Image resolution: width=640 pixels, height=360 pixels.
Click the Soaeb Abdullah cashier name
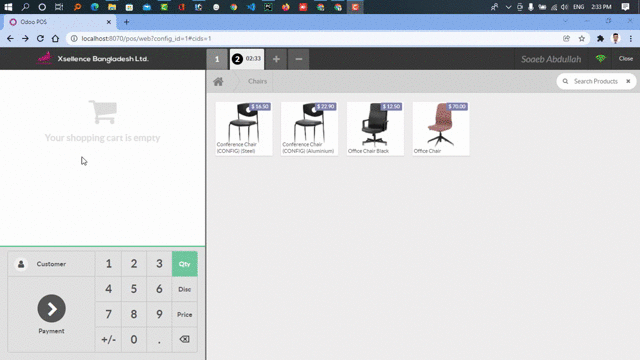pyautogui.click(x=551, y=59)
